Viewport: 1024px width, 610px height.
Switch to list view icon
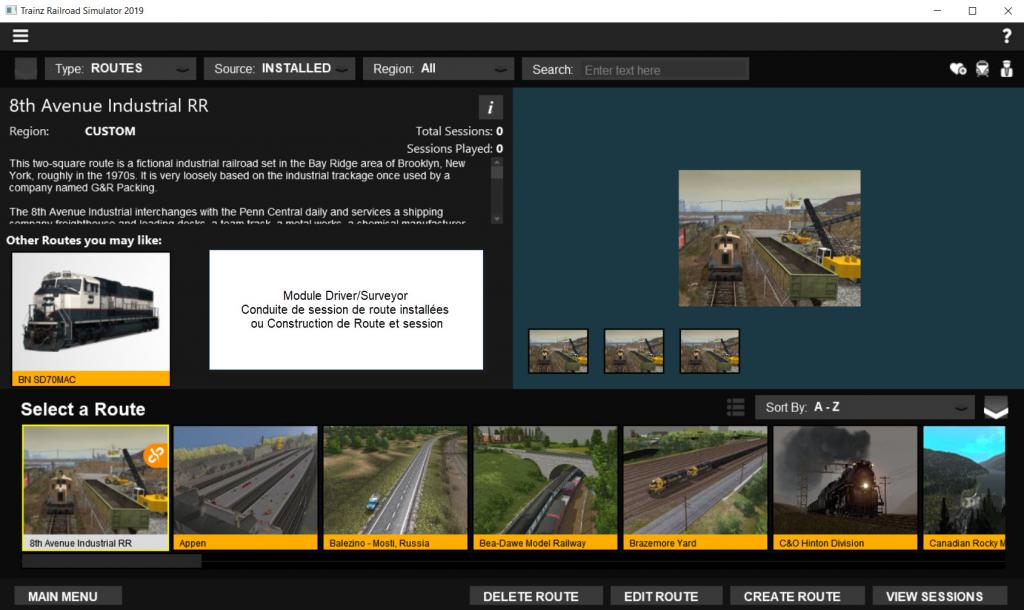pos(735,408)
